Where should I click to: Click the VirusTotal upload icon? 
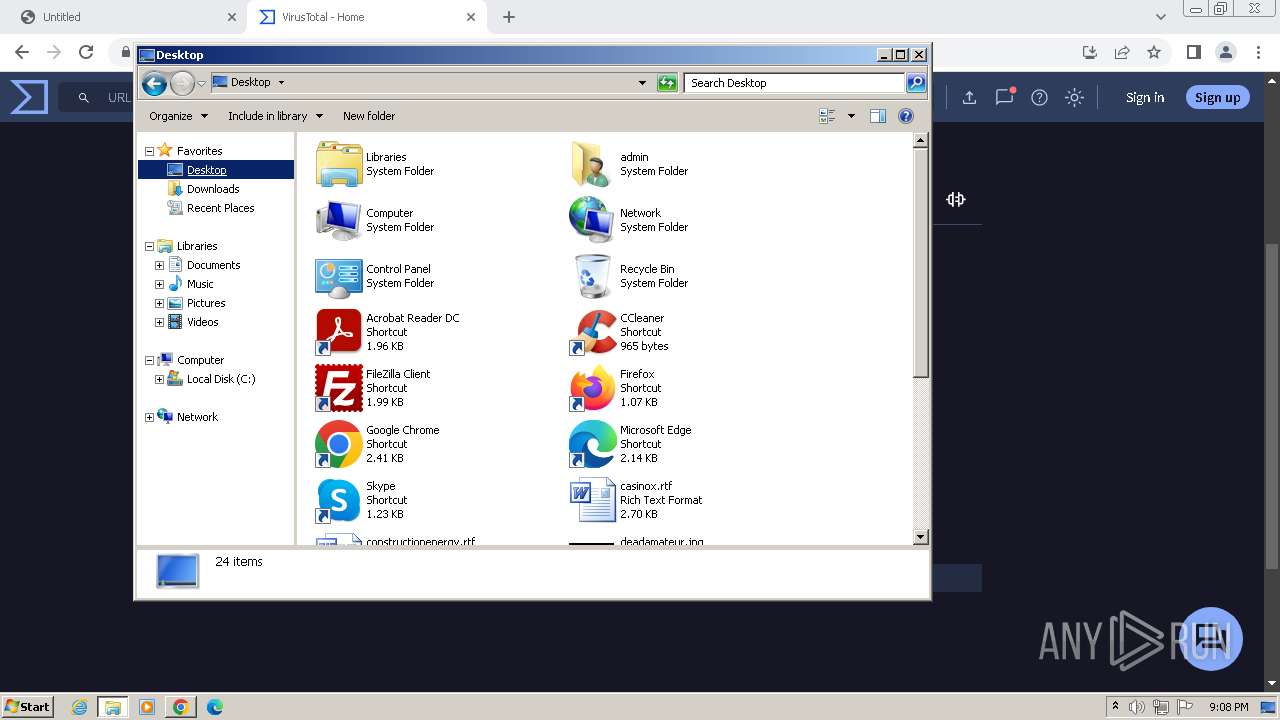pos(969,97)
